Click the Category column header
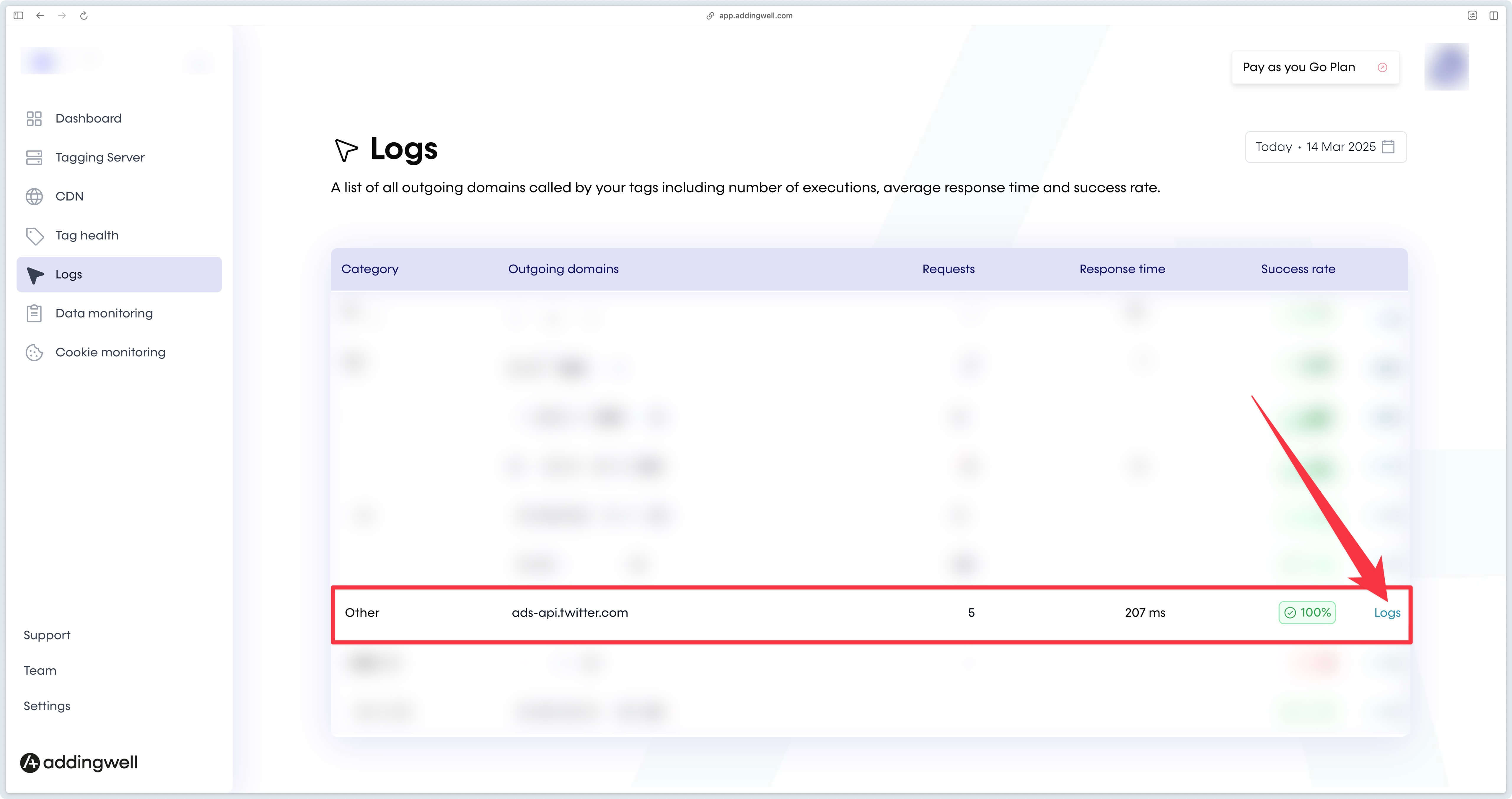Screen dimensions: 1512x799 [370, 269]
